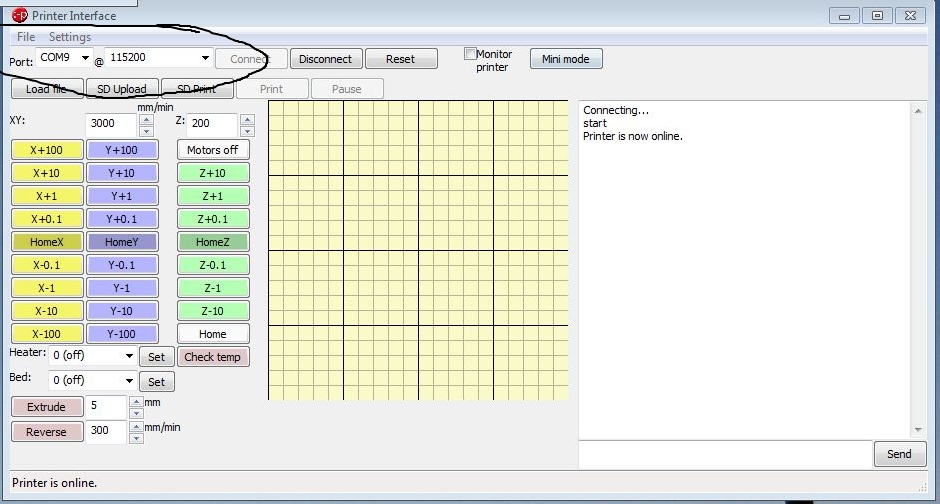The width and height of the screenshot is (940, 504).
Task: Open the Settings menu
Action: [70, 37]
